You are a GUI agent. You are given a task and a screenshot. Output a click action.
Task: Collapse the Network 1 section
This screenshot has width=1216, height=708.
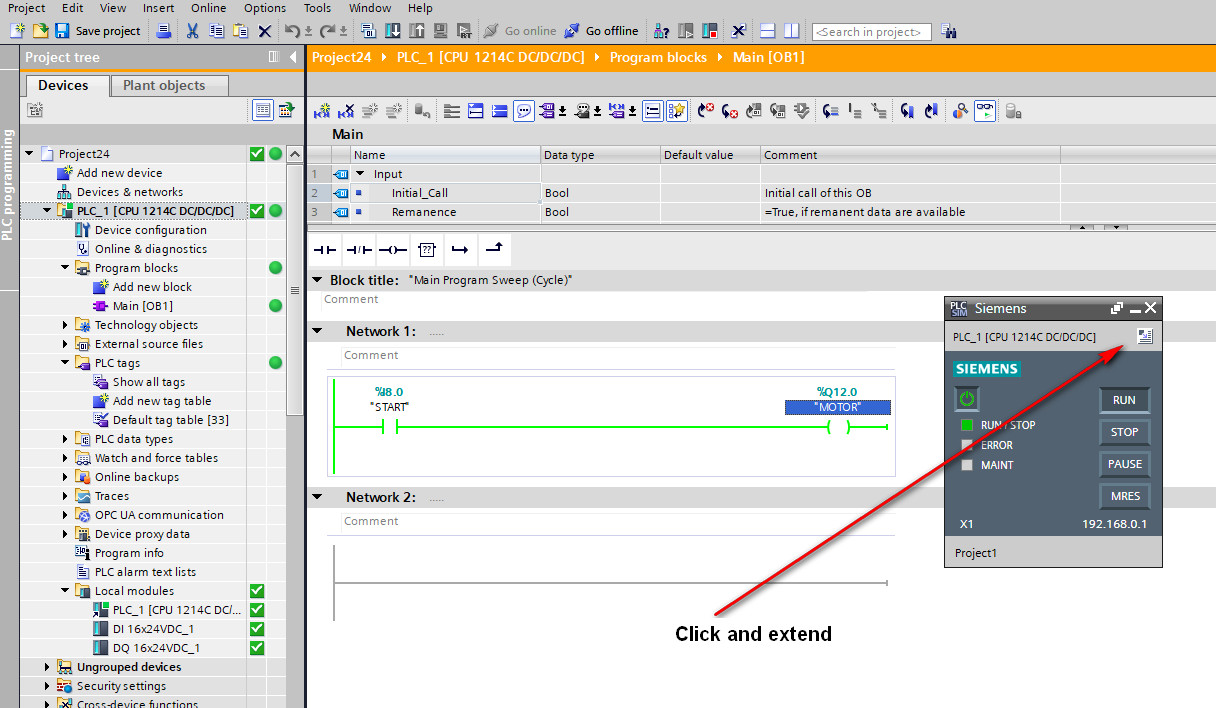[x=318, y=331]
